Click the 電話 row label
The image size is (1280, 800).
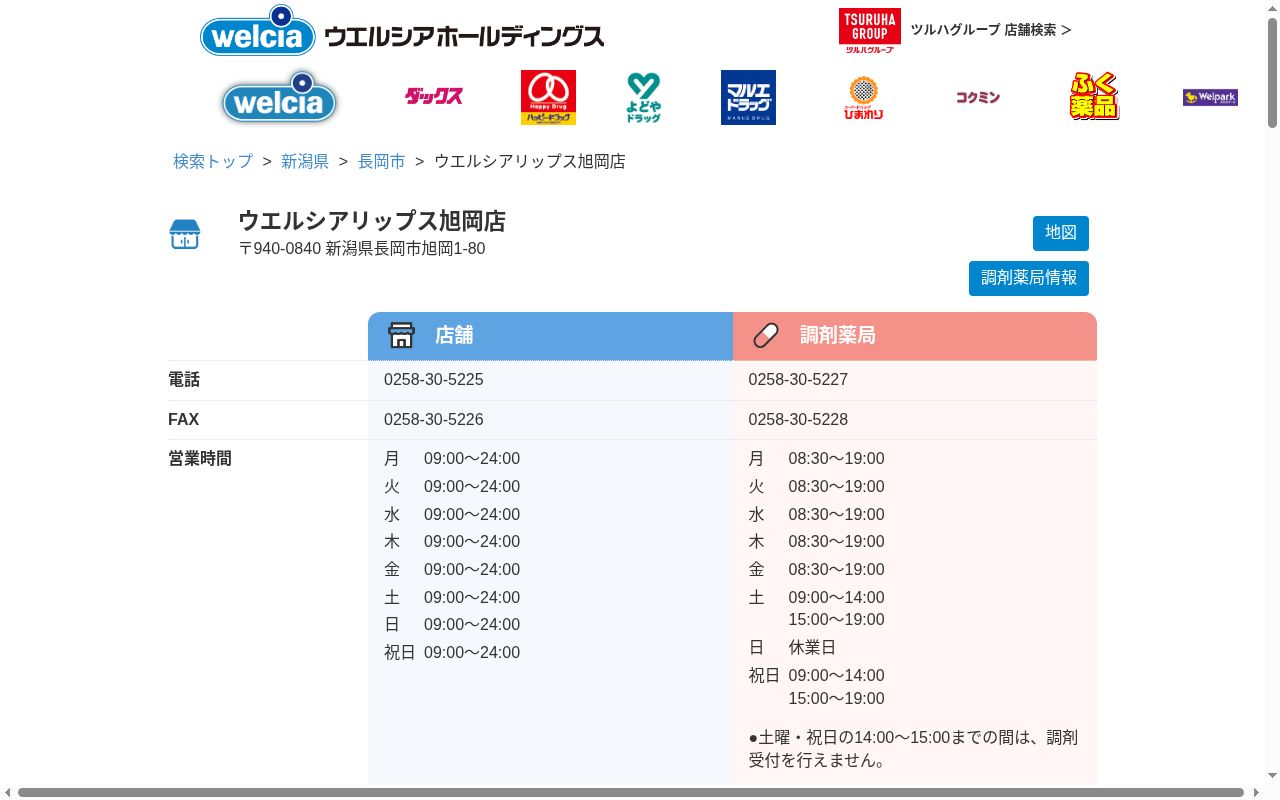pos(184,380)
